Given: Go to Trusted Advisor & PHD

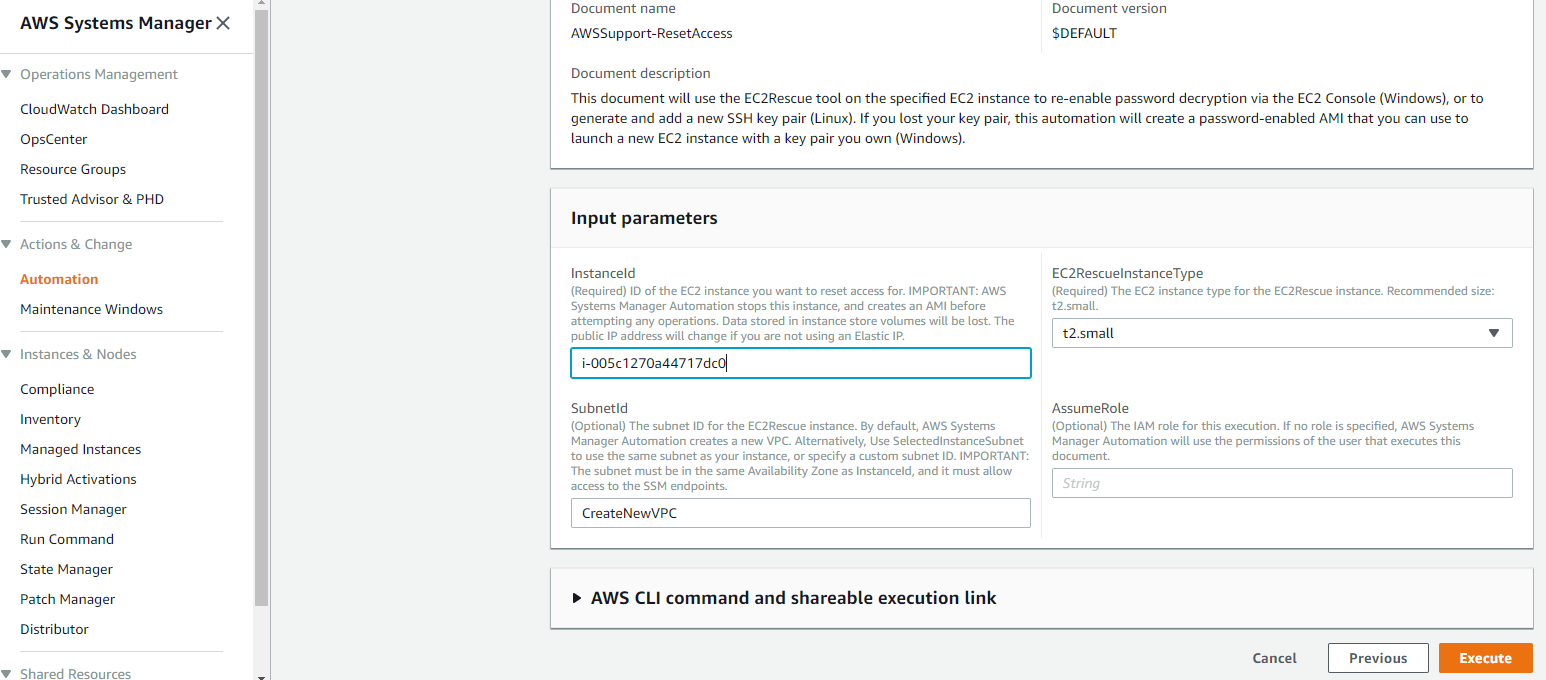Looking at the screenshot, I should click(x=91, y=198).
